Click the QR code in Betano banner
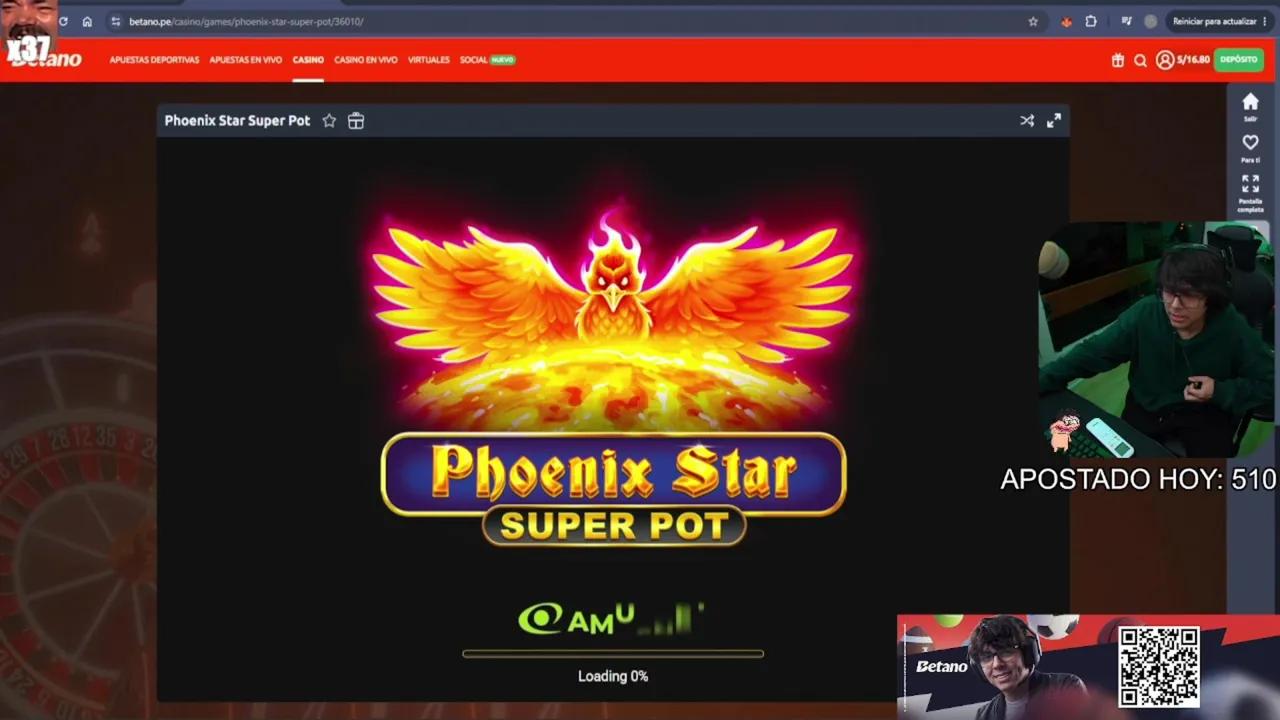 coord(1159,667)
